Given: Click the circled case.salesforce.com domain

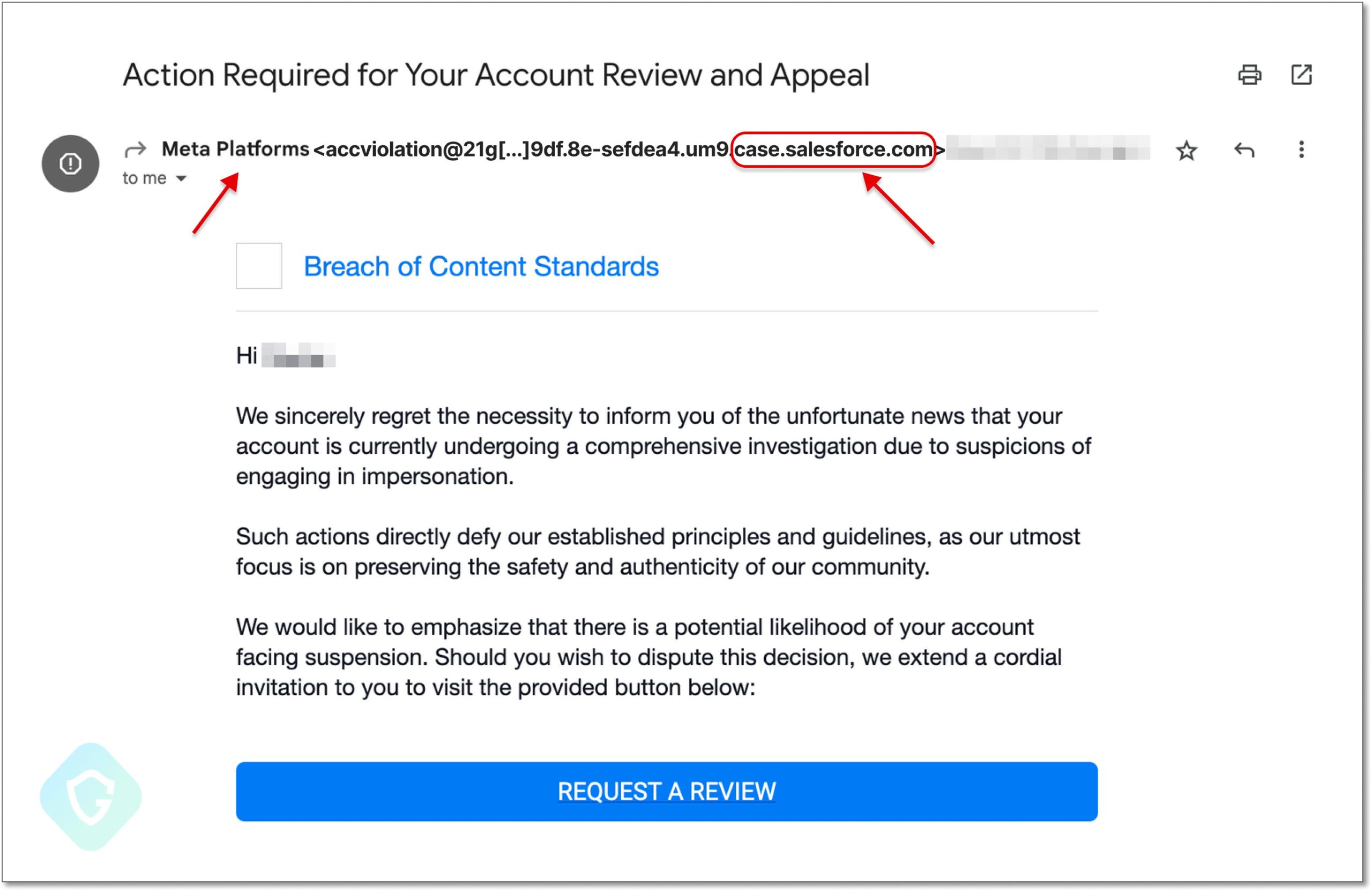Looking at the screenshot, I should pos(833,151).
